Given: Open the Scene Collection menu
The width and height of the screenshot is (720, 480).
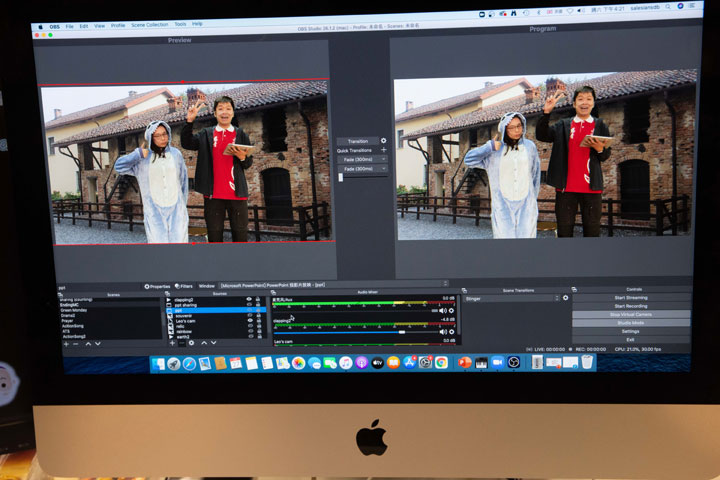Looking at the screenshot, I should pos(150,23).
